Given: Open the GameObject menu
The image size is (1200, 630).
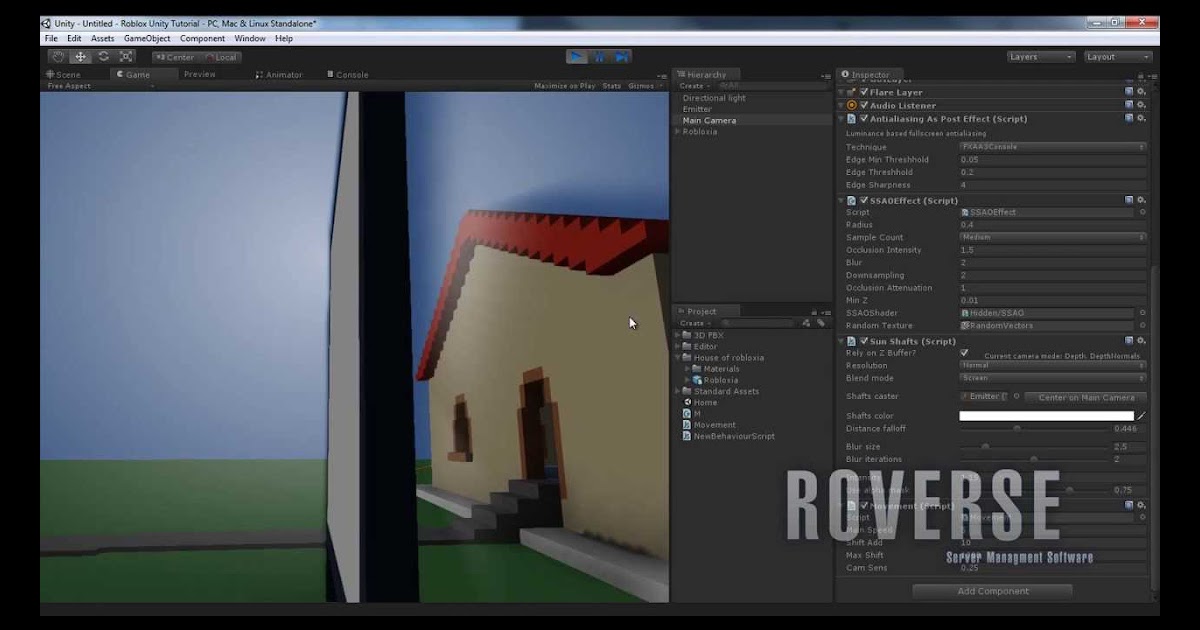Looking at the screenshot, I should [x=147, y=38].
